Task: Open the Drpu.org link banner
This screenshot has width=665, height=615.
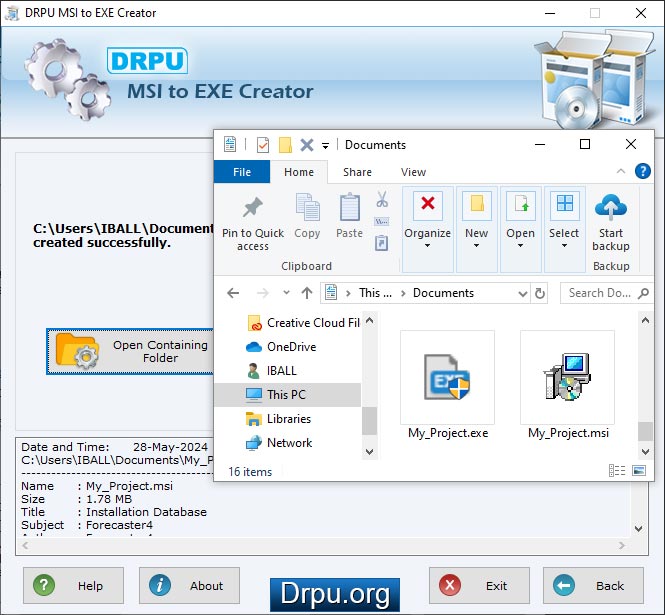Action: point(335,595)
